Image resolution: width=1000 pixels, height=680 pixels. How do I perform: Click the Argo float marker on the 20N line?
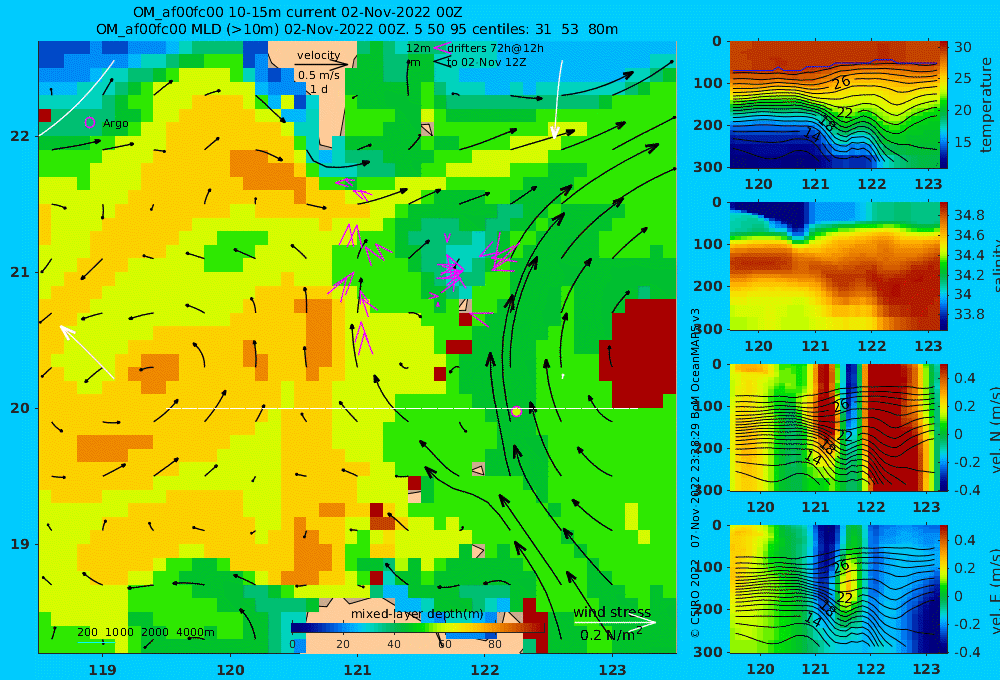tap(517, 411)
